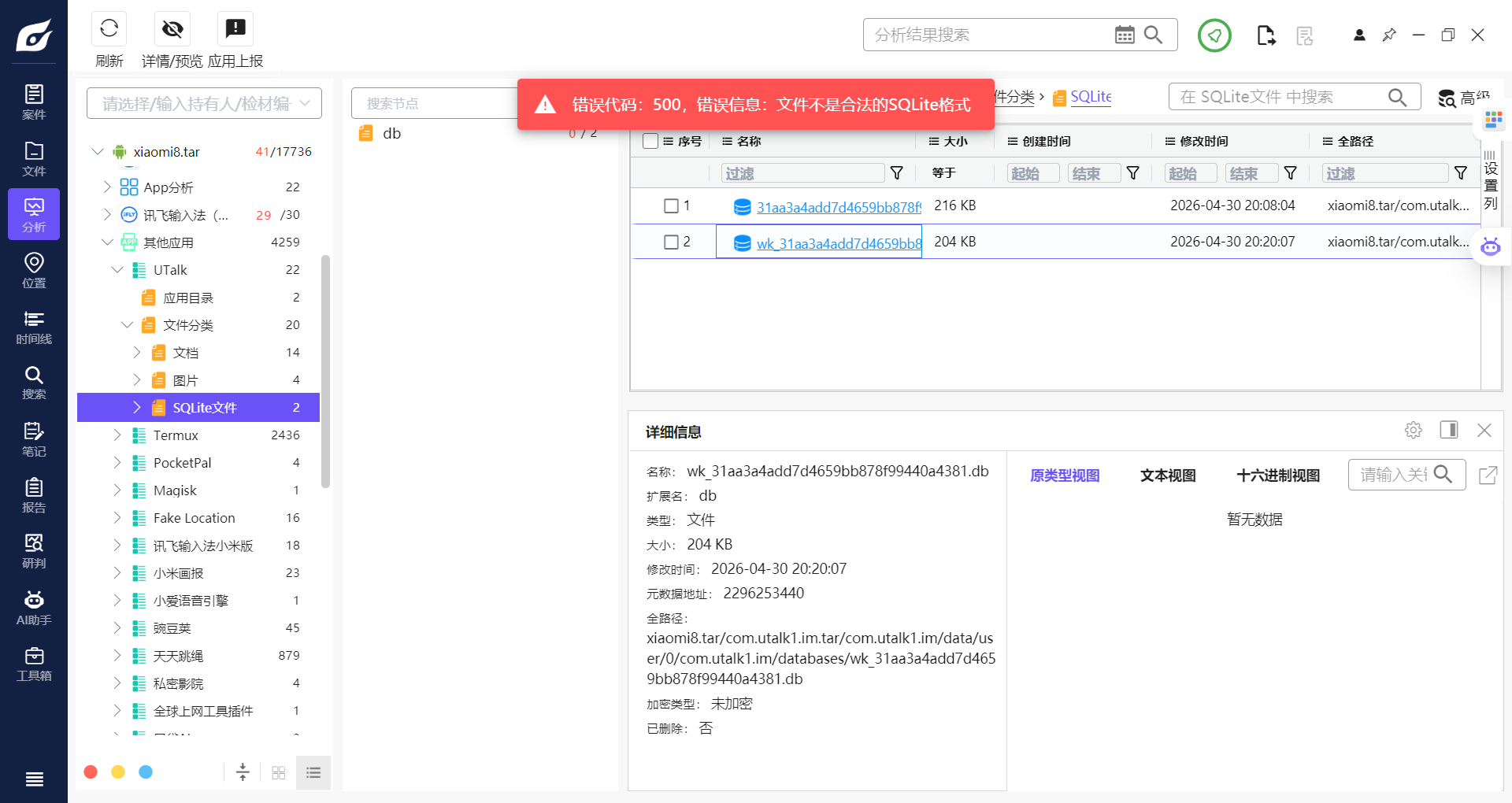Viewport: 1512px width, 803px height.
Task: Click the green circular shield icon
Action: tap(1214, 35)
